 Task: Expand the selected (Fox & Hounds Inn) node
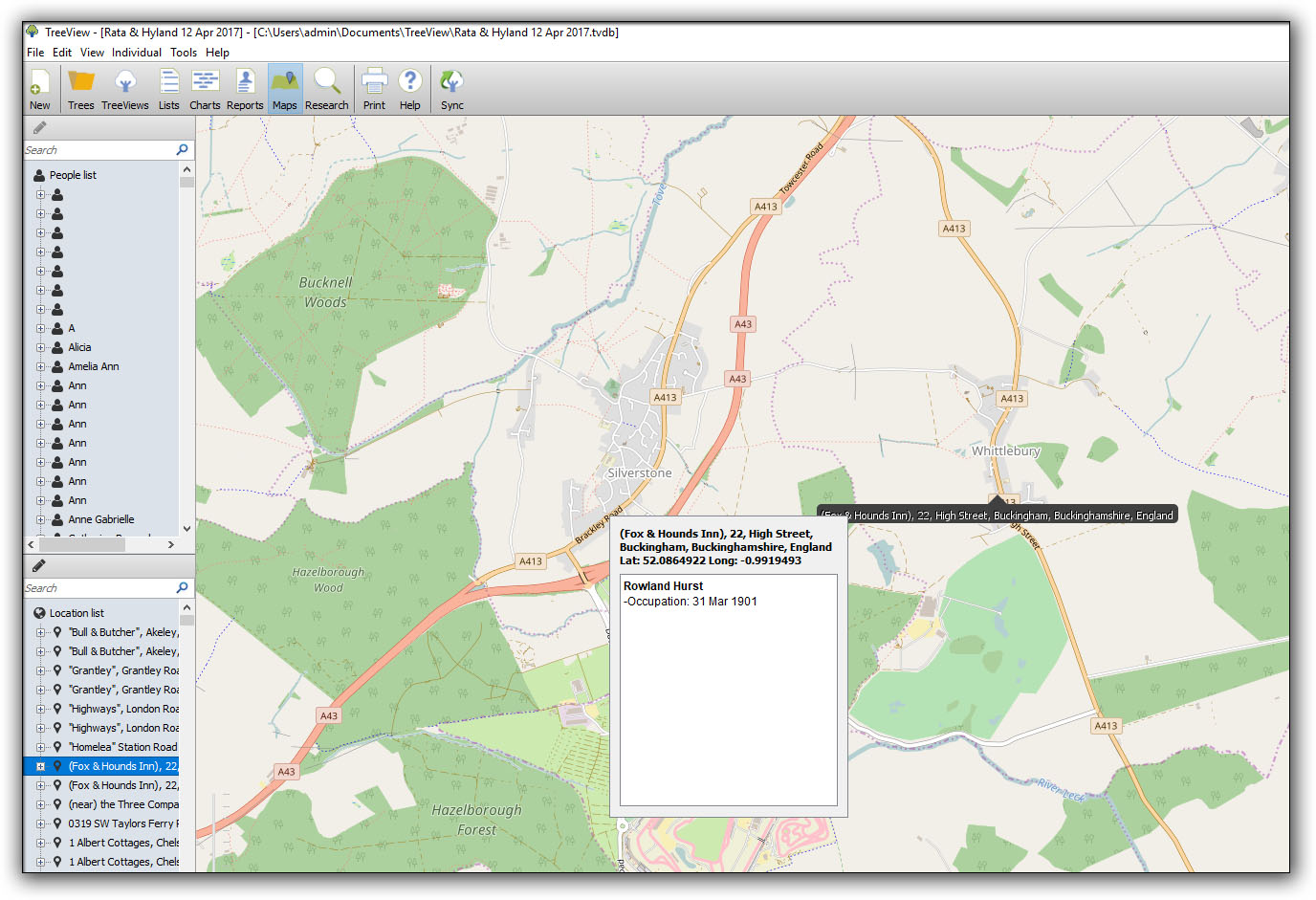point(41,766)
